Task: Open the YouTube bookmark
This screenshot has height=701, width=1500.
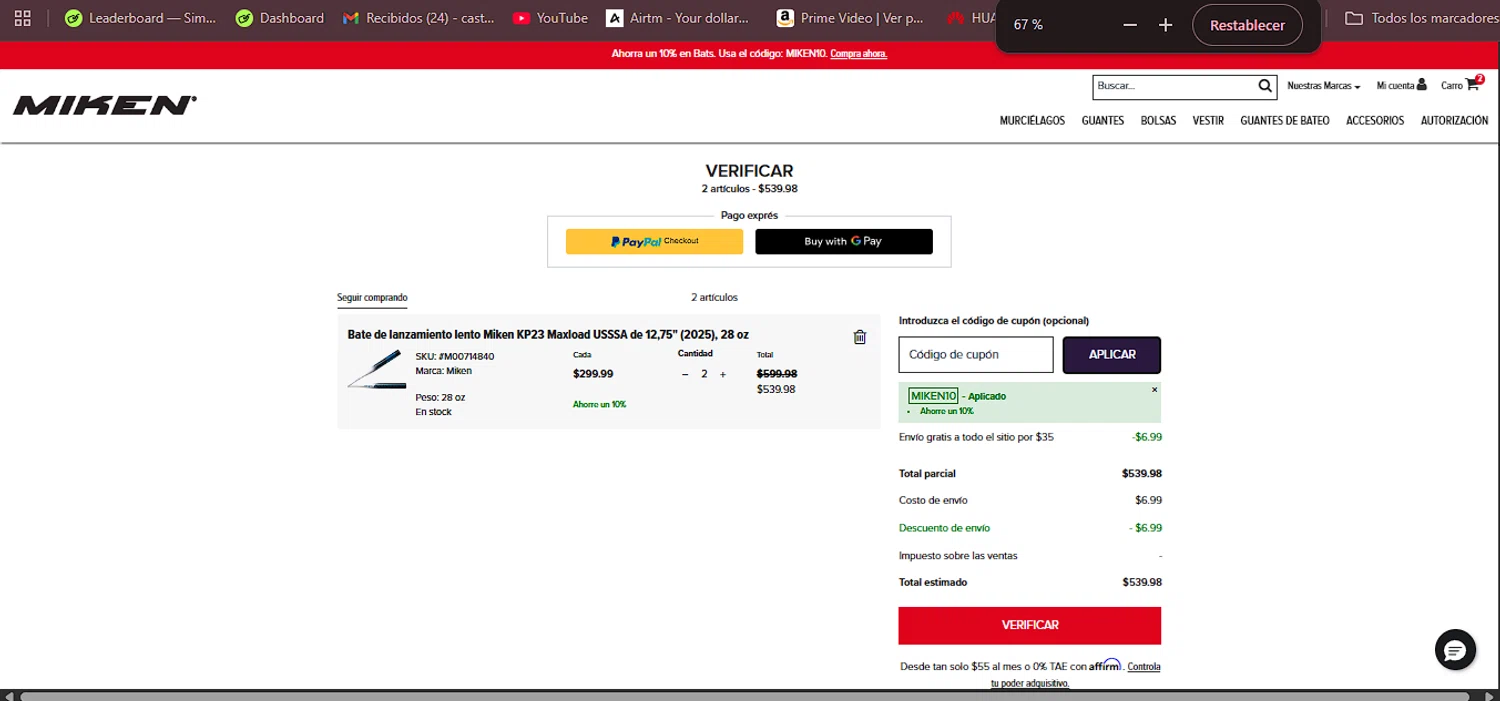Action: tap(550, 18)
